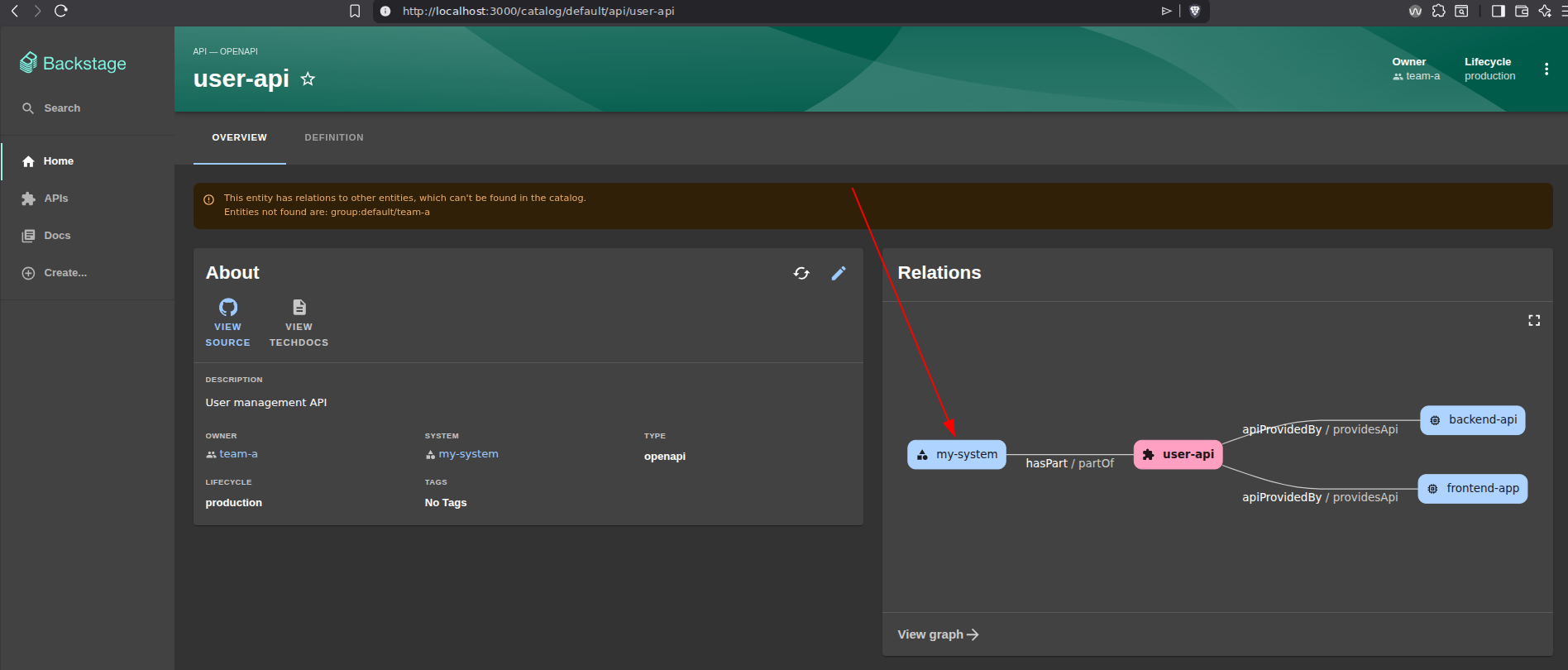Click the tab search icon in browser toolbar

click(x=1461, y=11)
